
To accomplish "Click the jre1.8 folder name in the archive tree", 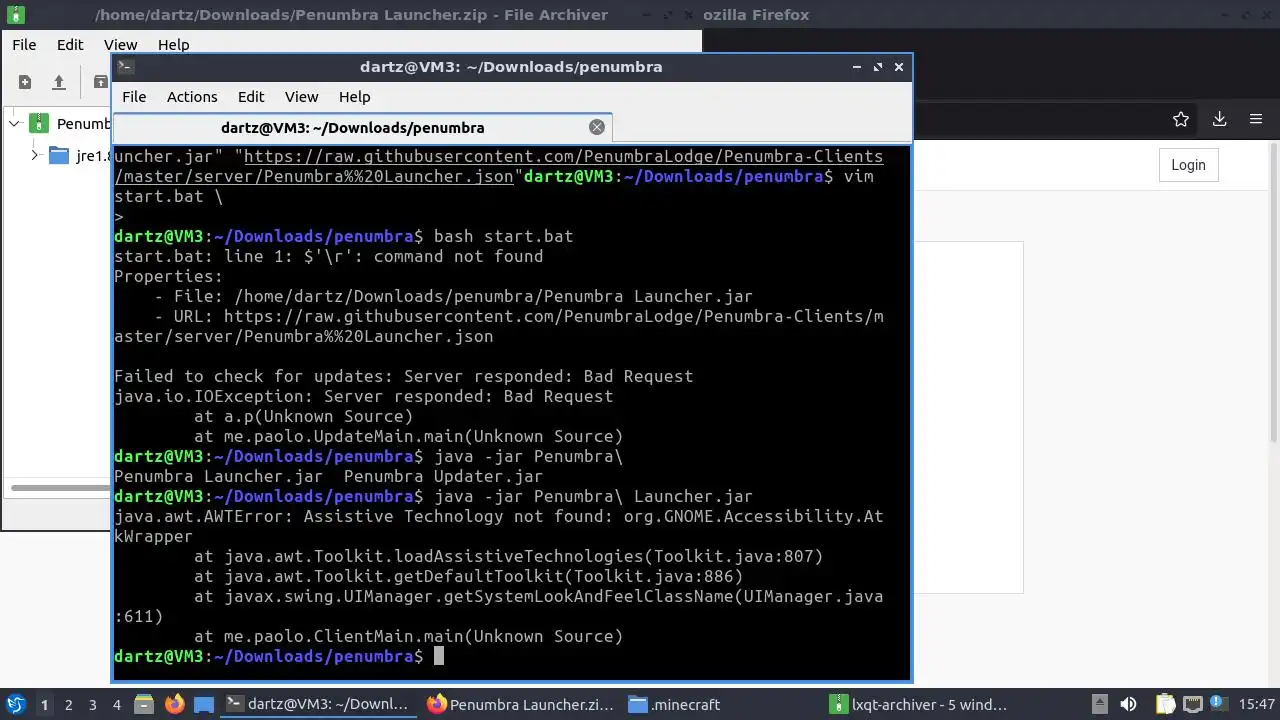I will click(x=94, y=156).
